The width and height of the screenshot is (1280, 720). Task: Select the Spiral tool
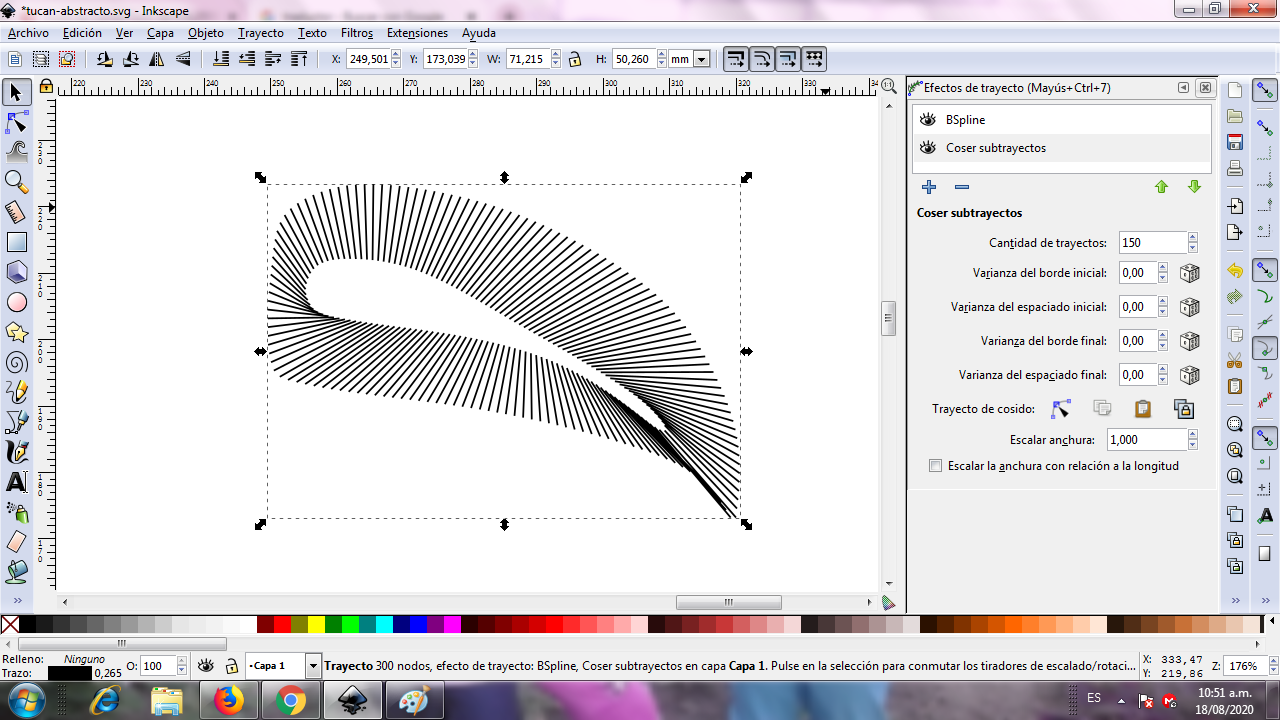pyautogui.click(x=16, y=362)
